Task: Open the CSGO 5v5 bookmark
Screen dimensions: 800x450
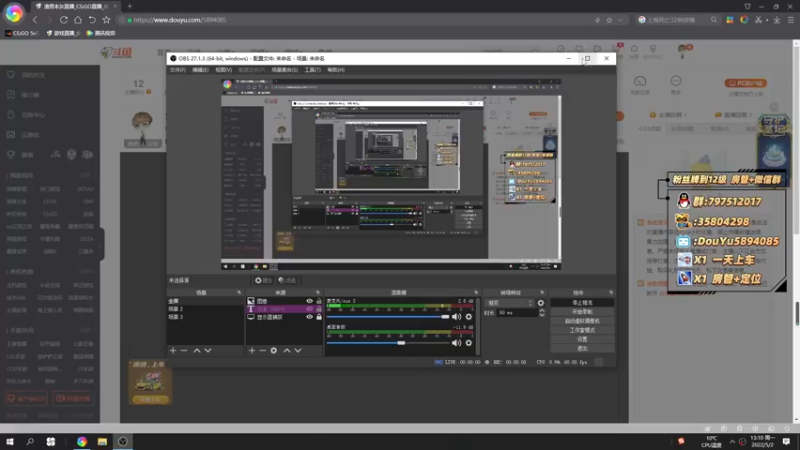Action: [22, 33]
